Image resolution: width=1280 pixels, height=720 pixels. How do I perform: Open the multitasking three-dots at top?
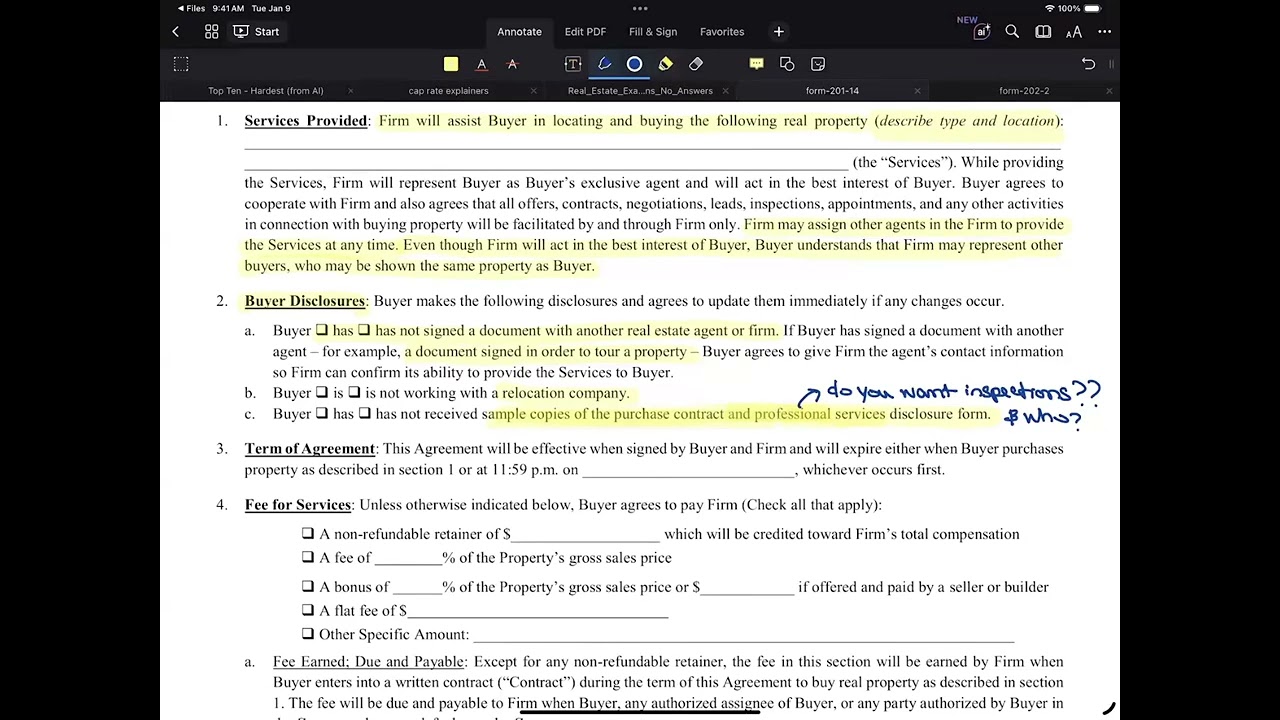click(640, 8)
